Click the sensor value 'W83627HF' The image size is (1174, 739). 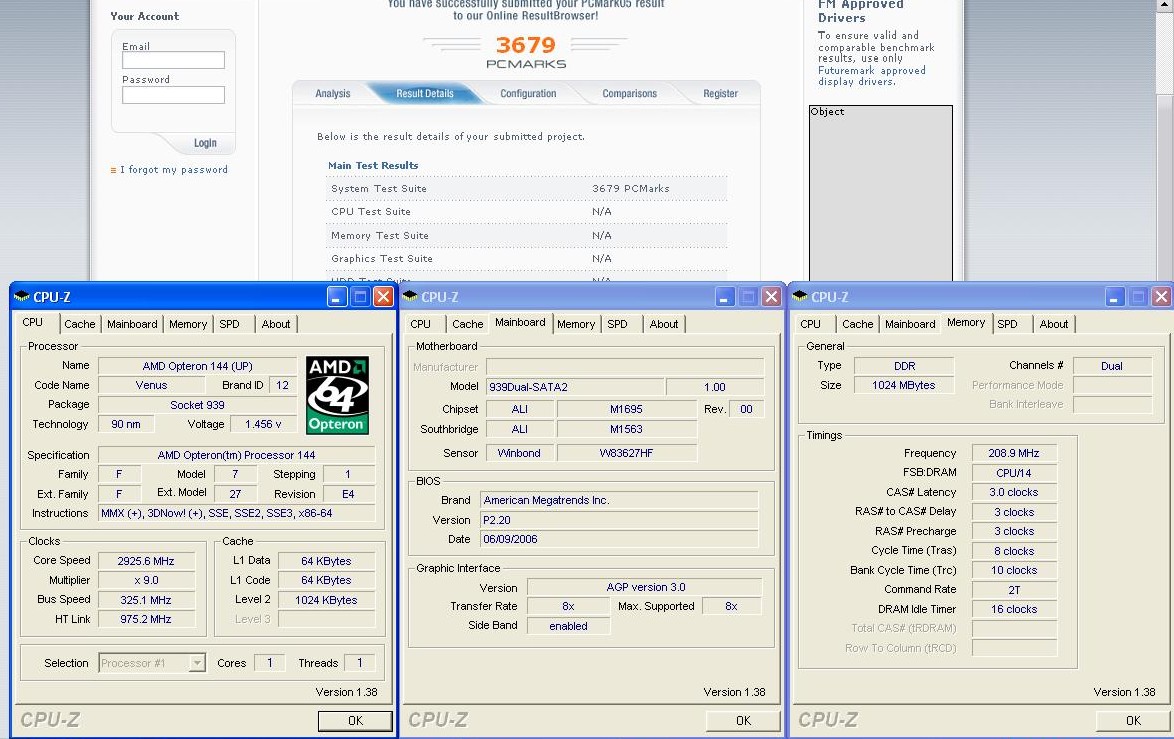[627, 453]
